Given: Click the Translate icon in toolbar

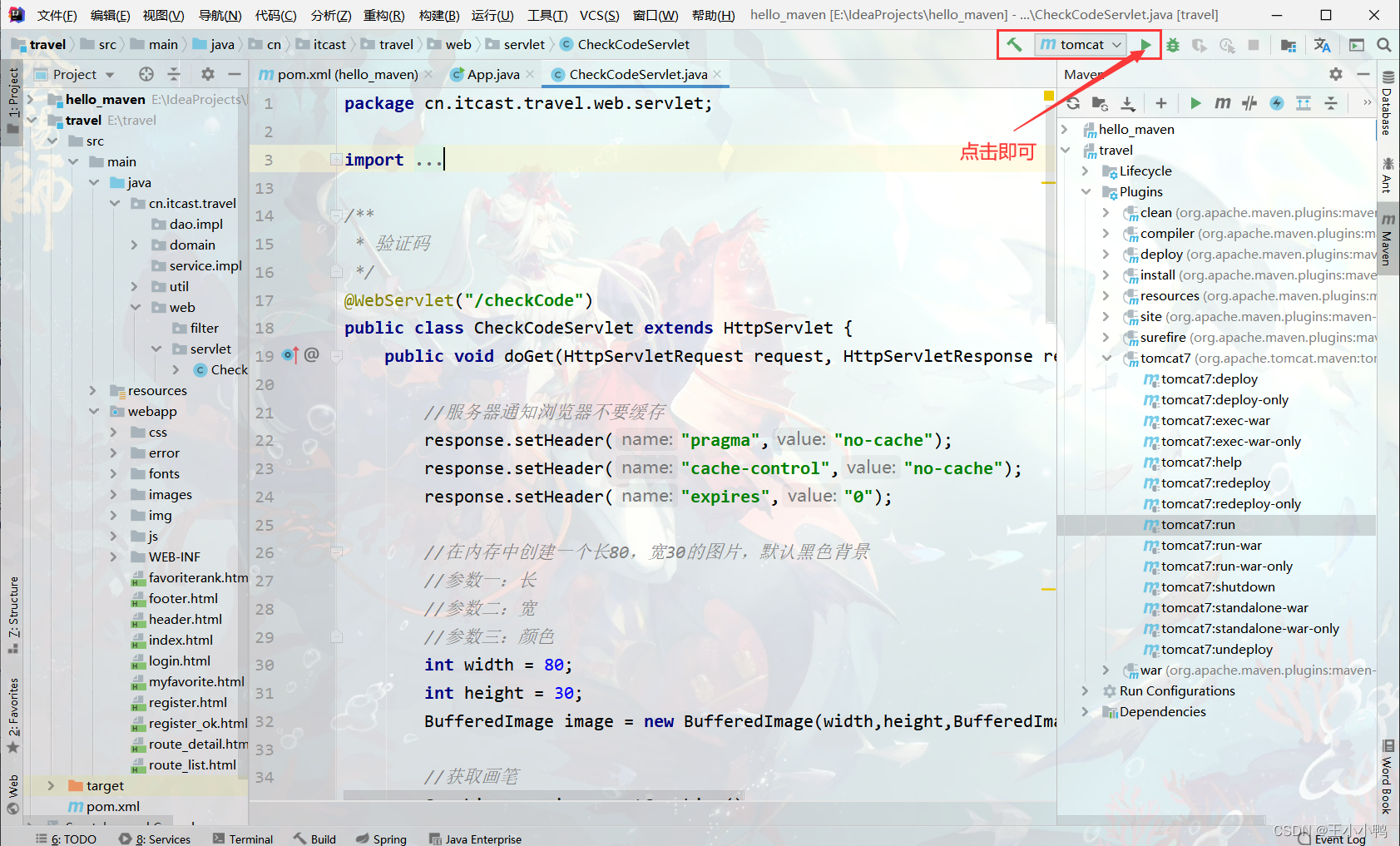Looking at the screenshot, I should pos(1322,45).
